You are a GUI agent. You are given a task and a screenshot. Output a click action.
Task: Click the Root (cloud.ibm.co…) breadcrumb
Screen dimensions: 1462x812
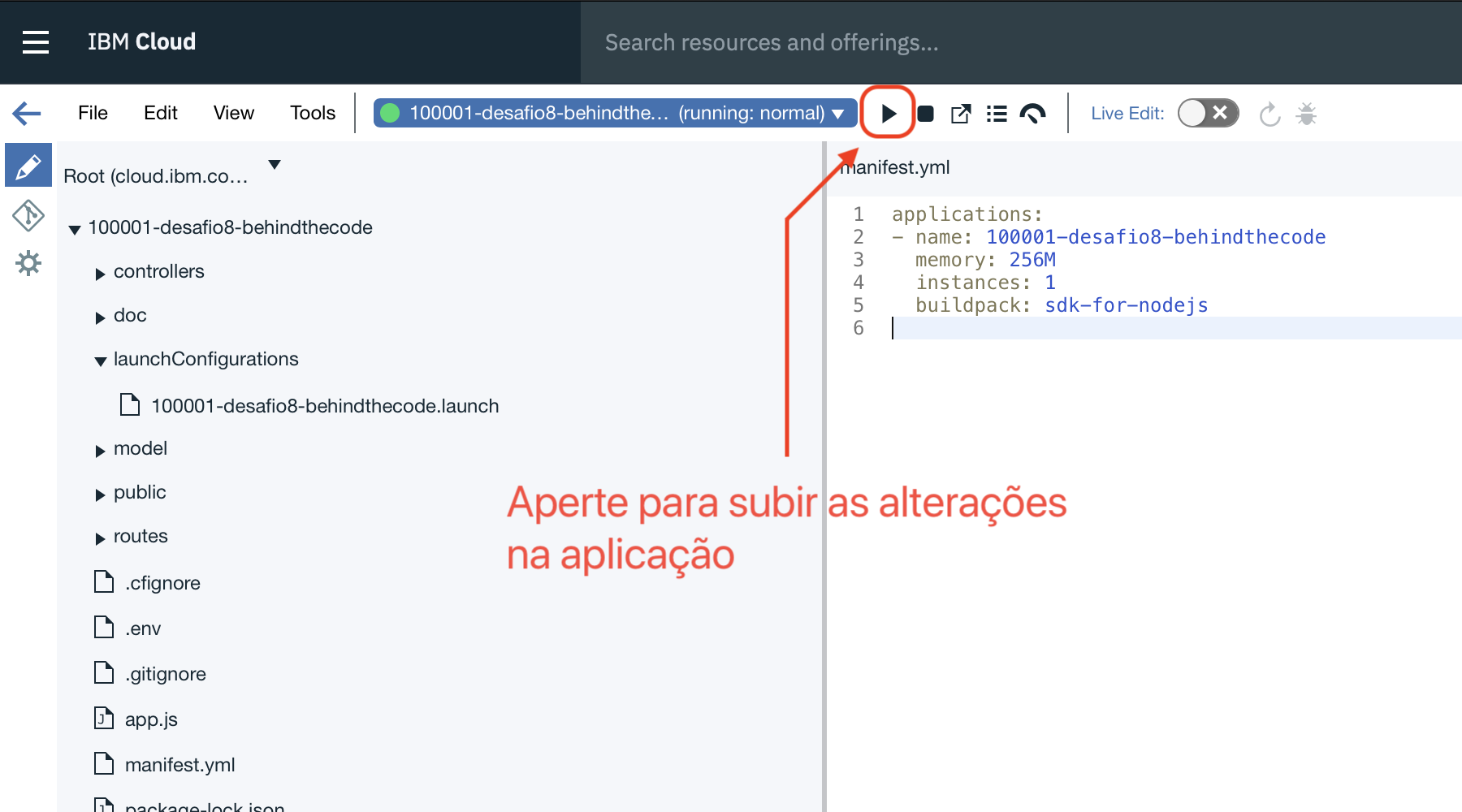click(156, 176)
